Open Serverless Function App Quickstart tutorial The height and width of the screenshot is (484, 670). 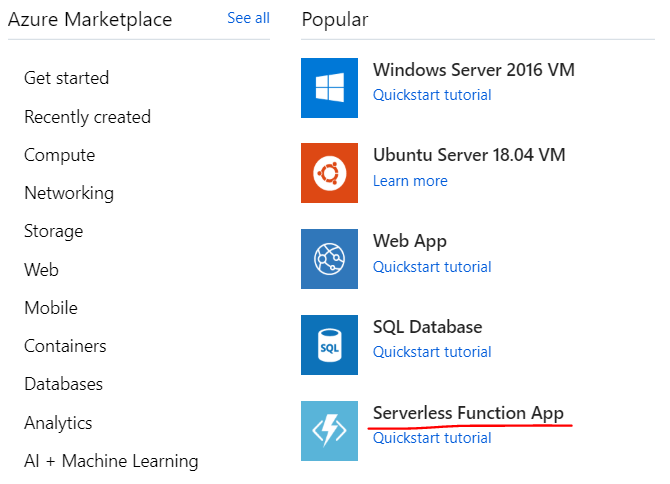(x=432, y=438)
